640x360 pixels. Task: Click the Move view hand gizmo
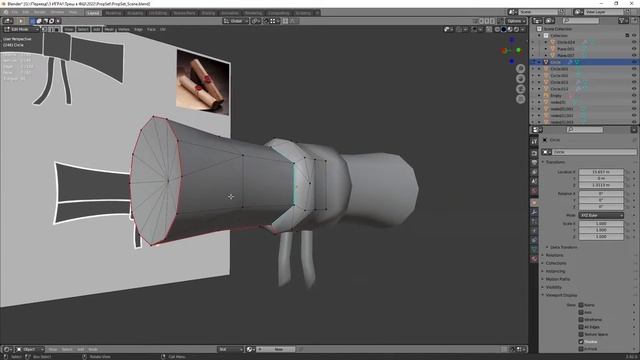[520, 79]
